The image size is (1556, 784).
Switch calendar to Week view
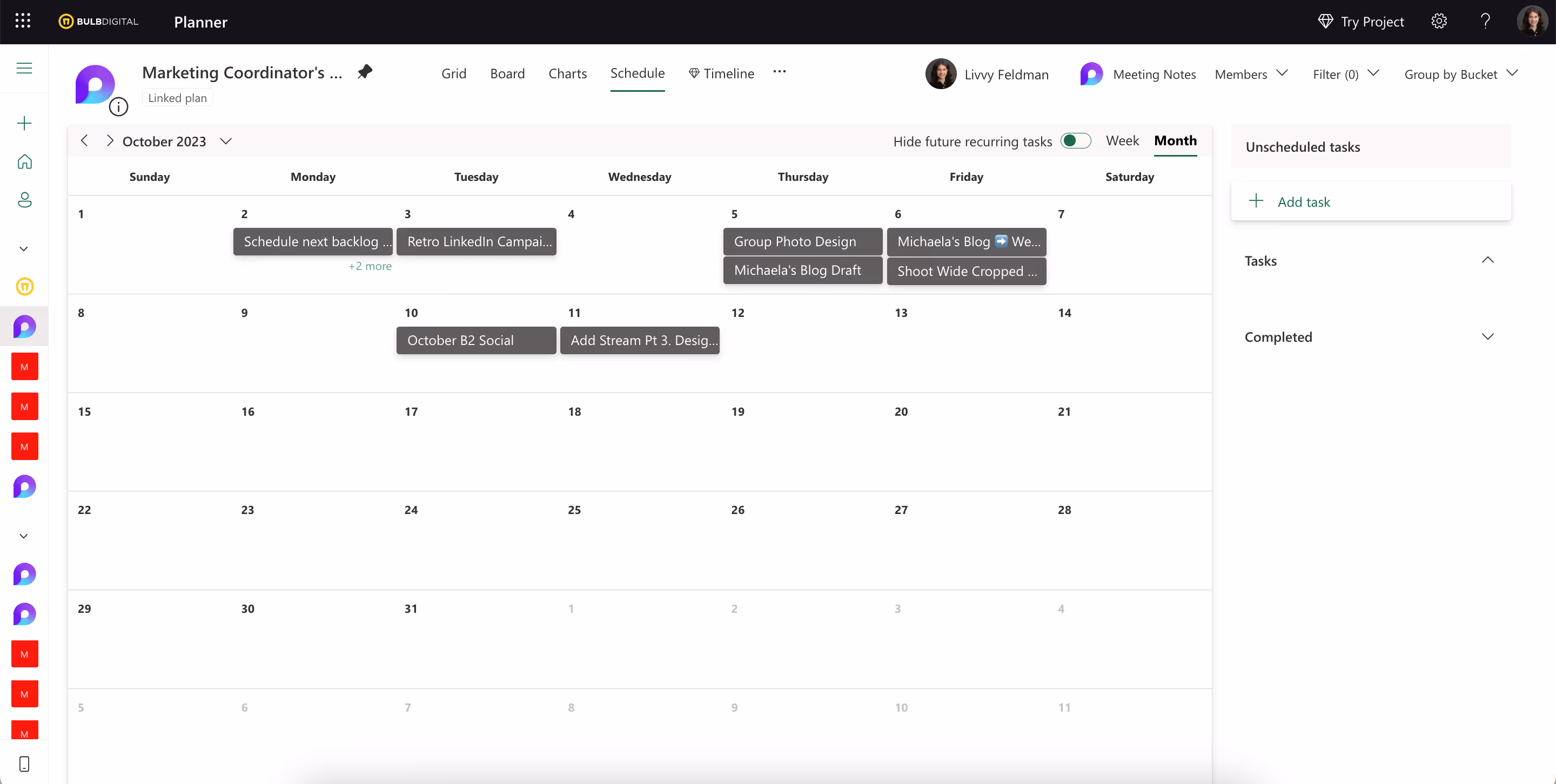pyautogui.click(x=1122, y=140)
